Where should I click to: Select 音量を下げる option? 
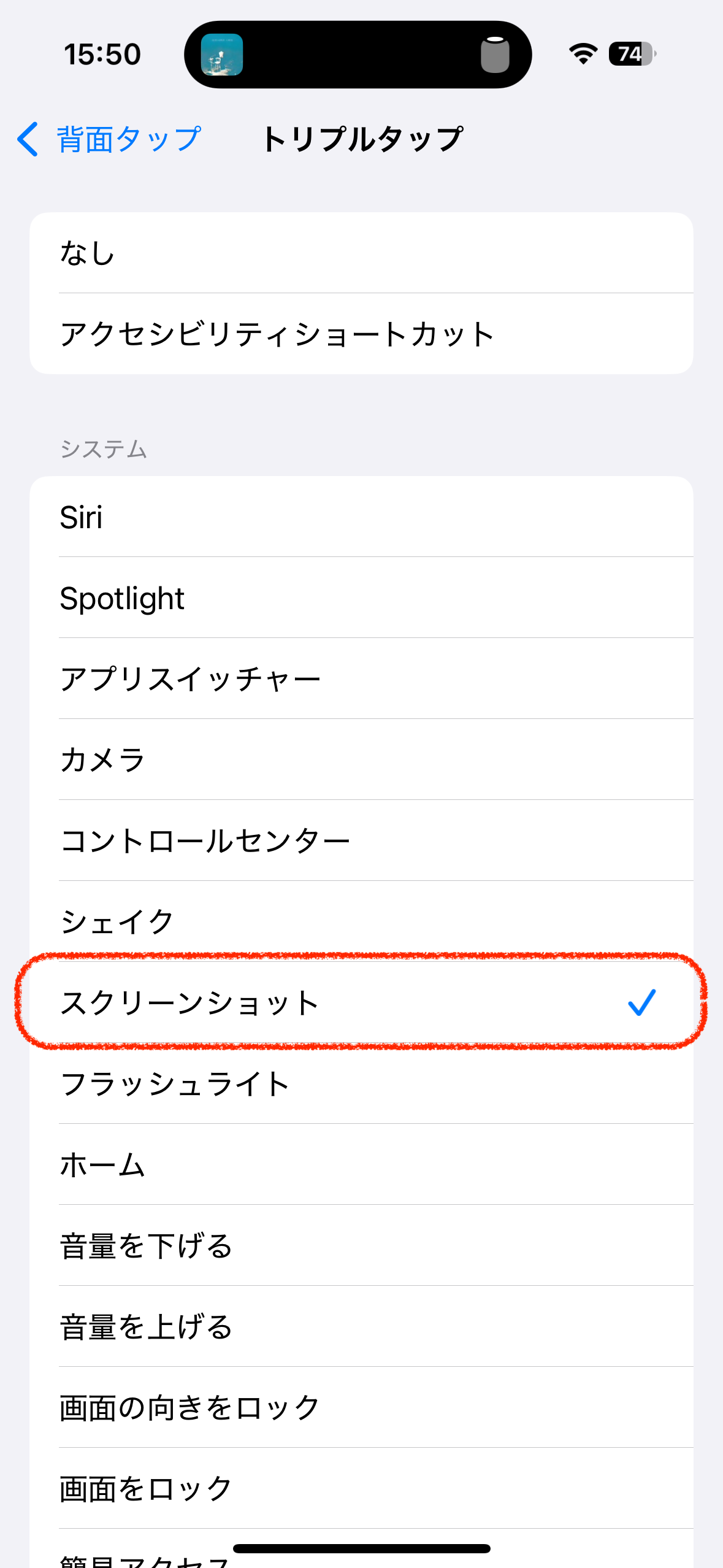pyautogui.click(x=361, y=1246)
